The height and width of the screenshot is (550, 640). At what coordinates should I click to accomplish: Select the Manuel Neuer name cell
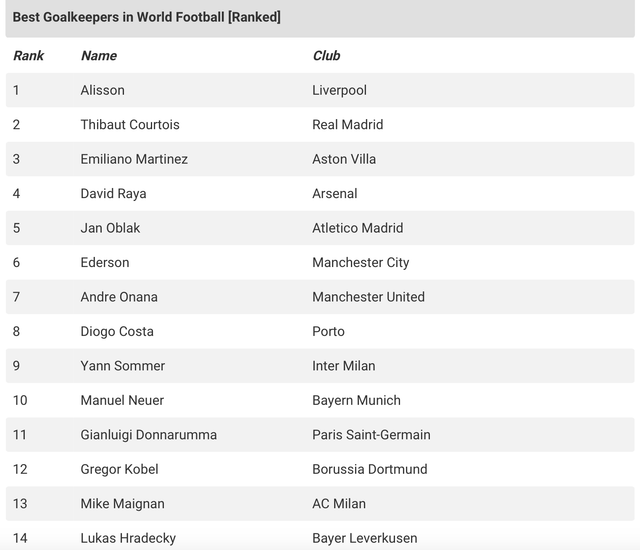[x=122, y=401]
